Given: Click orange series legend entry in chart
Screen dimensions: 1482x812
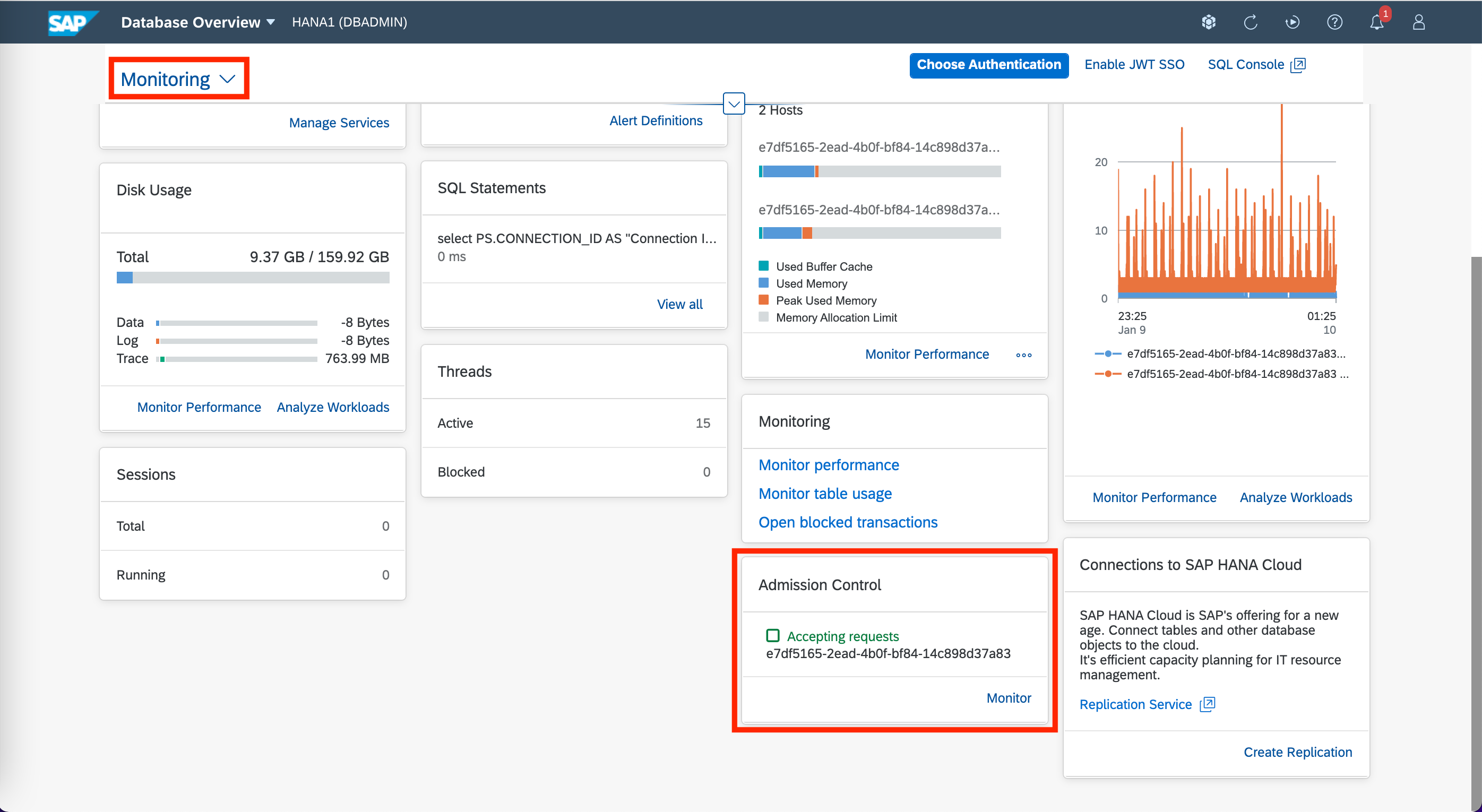Looking at the screenshot, I should [x=1221, y=374].
